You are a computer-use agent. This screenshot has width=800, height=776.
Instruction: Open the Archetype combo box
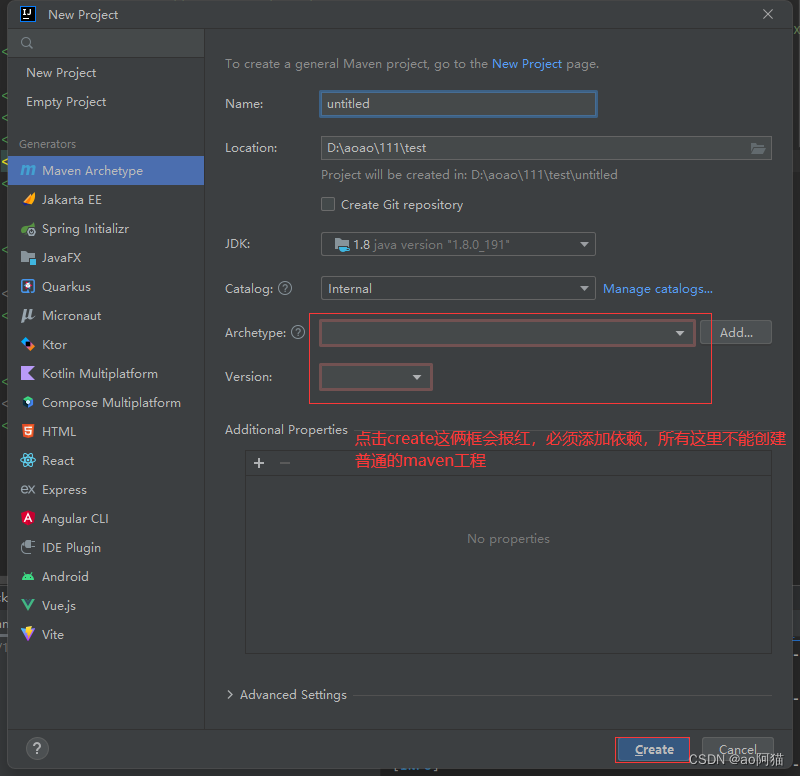508,333
